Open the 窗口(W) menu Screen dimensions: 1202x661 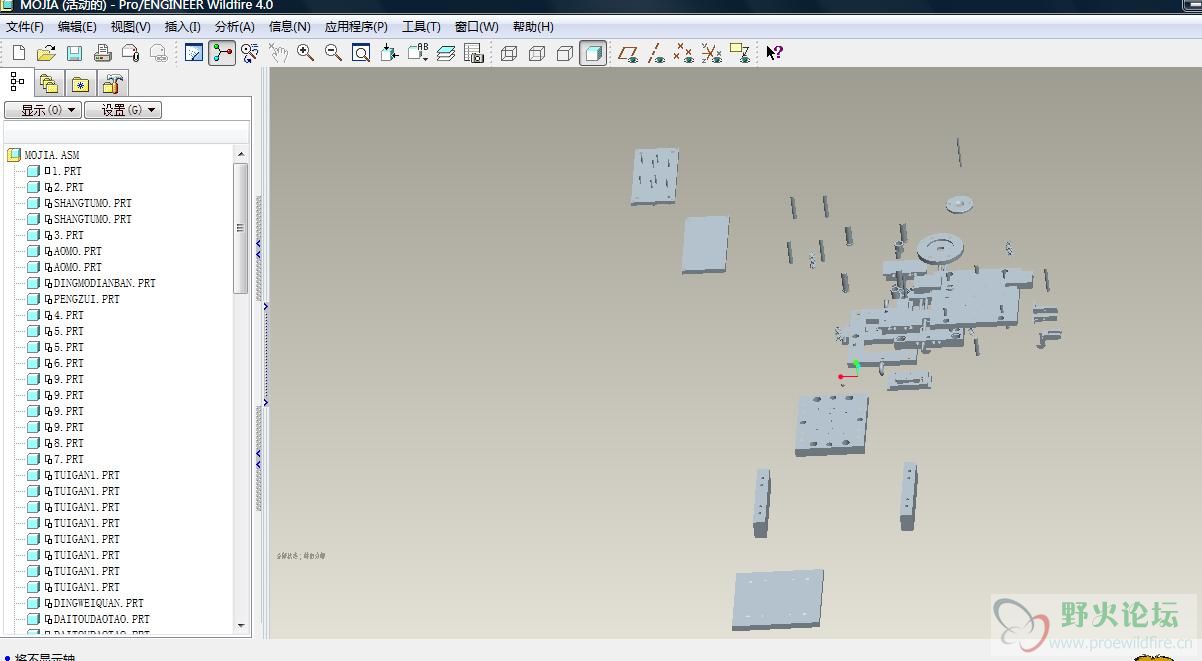coord(476,27)
